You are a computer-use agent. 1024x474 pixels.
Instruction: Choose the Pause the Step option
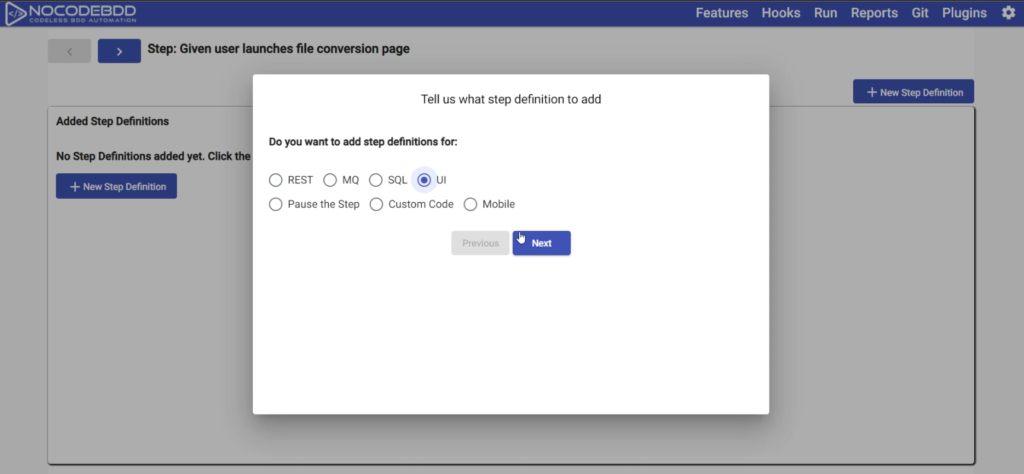click(x=276, y=204)
